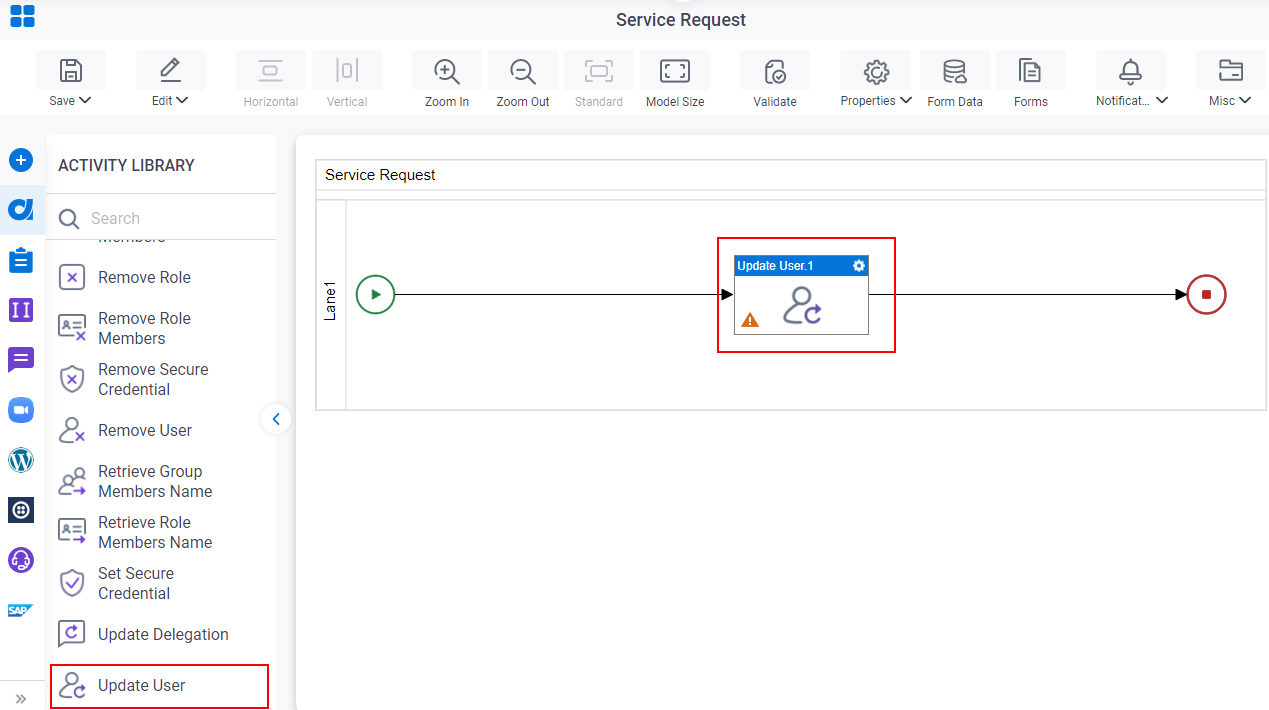Click the gear on the Update User.1 activity

(858, 266)
